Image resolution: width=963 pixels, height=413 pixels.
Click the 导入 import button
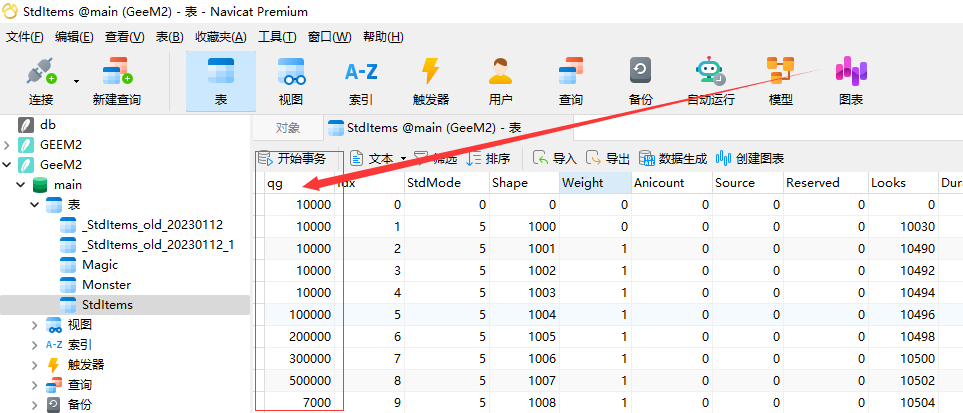pyautogui.click(x=555, y=158)
